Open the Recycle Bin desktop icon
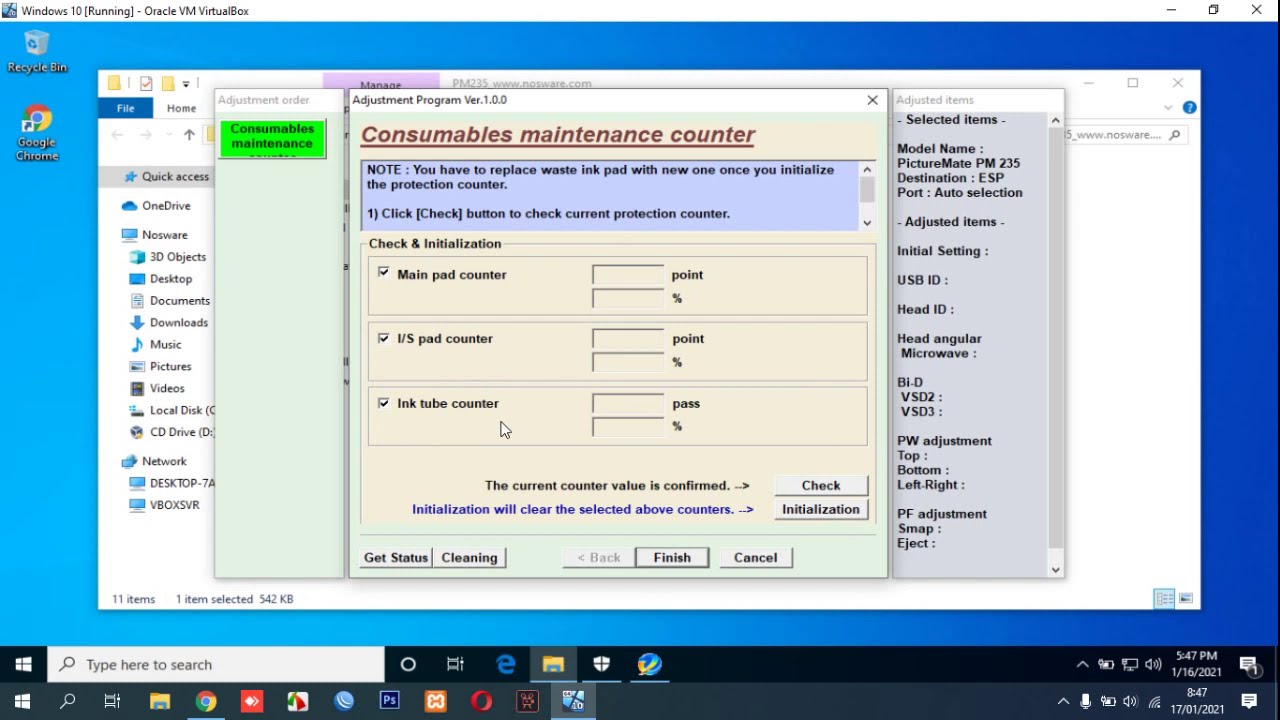The height and width of the screenshot is (720, 1280). 37,52
